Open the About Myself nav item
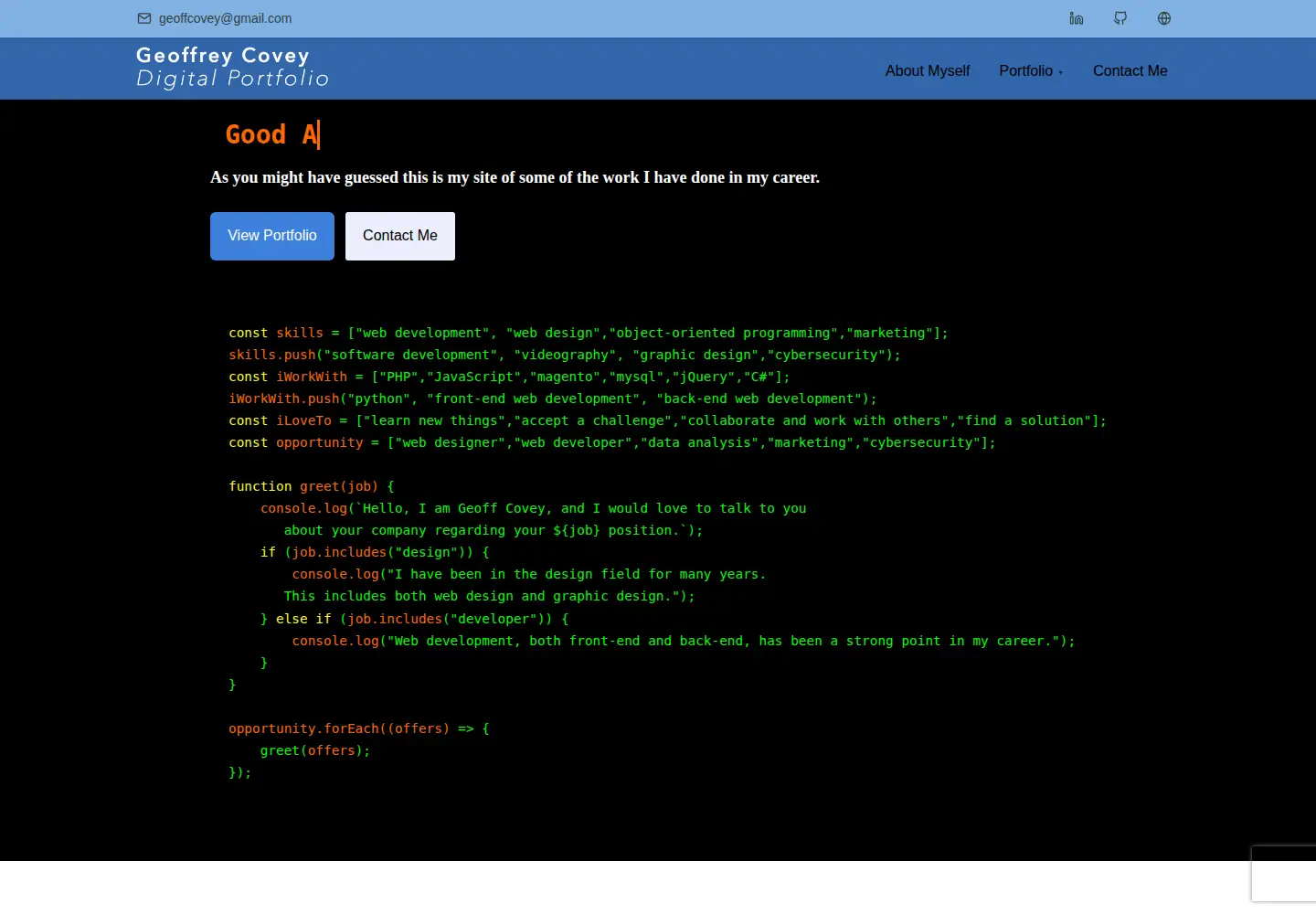Image resolution: width=1316 pixels, height=914 pixels. (928, 70)
